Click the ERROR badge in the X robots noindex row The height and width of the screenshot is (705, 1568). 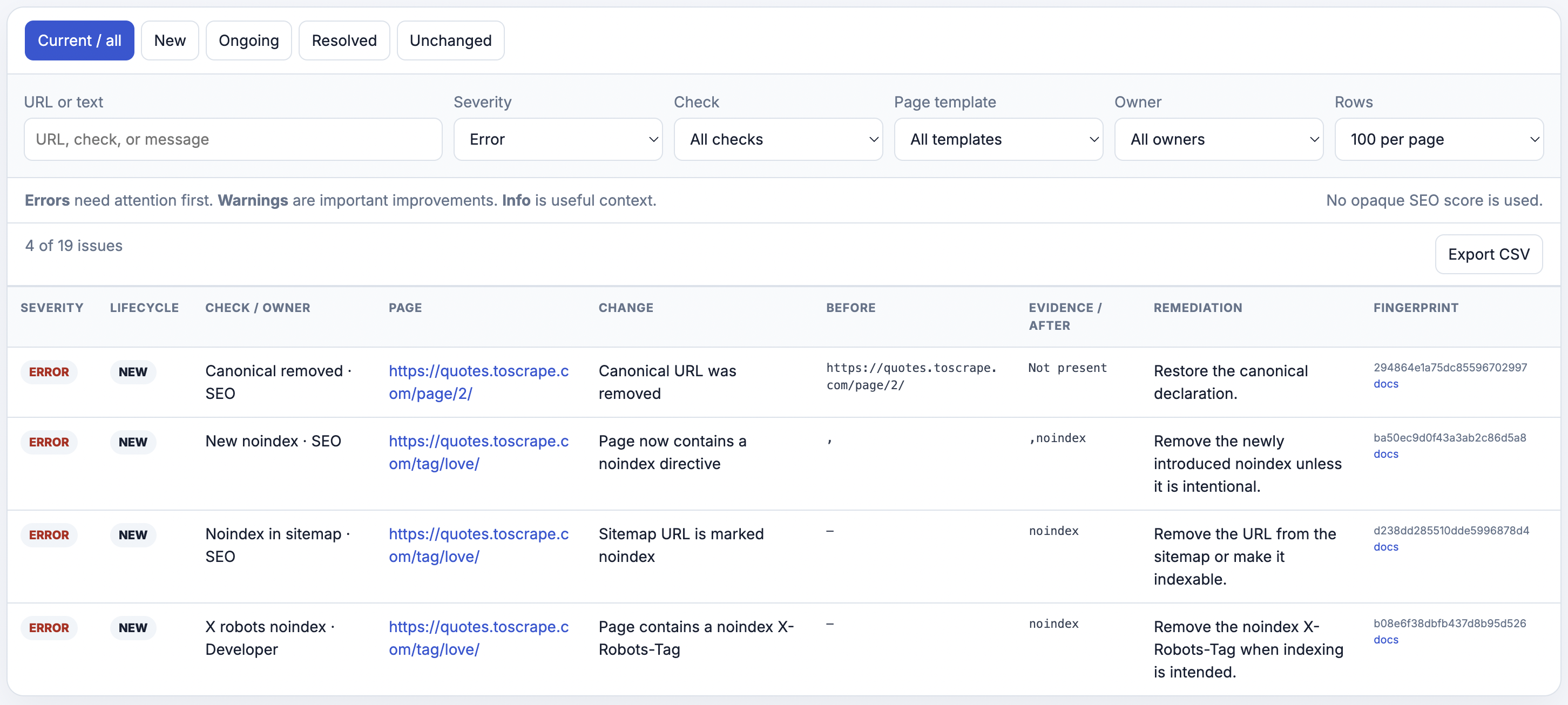49,628
